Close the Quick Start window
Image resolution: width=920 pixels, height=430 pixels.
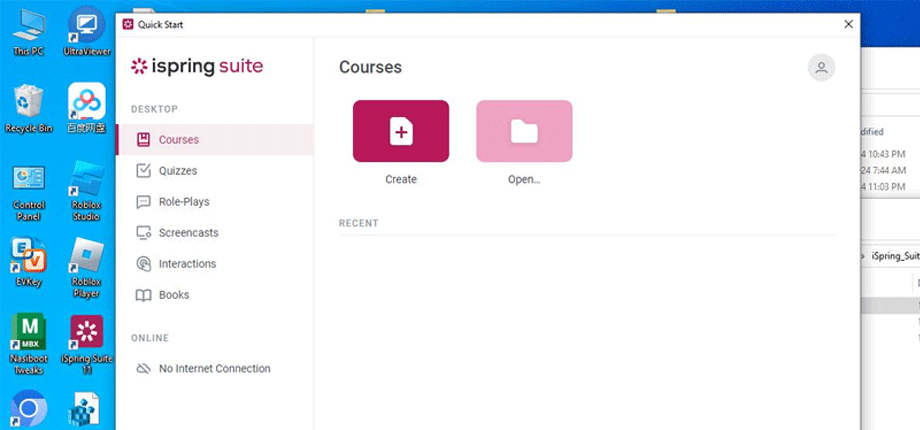(848, 25)
